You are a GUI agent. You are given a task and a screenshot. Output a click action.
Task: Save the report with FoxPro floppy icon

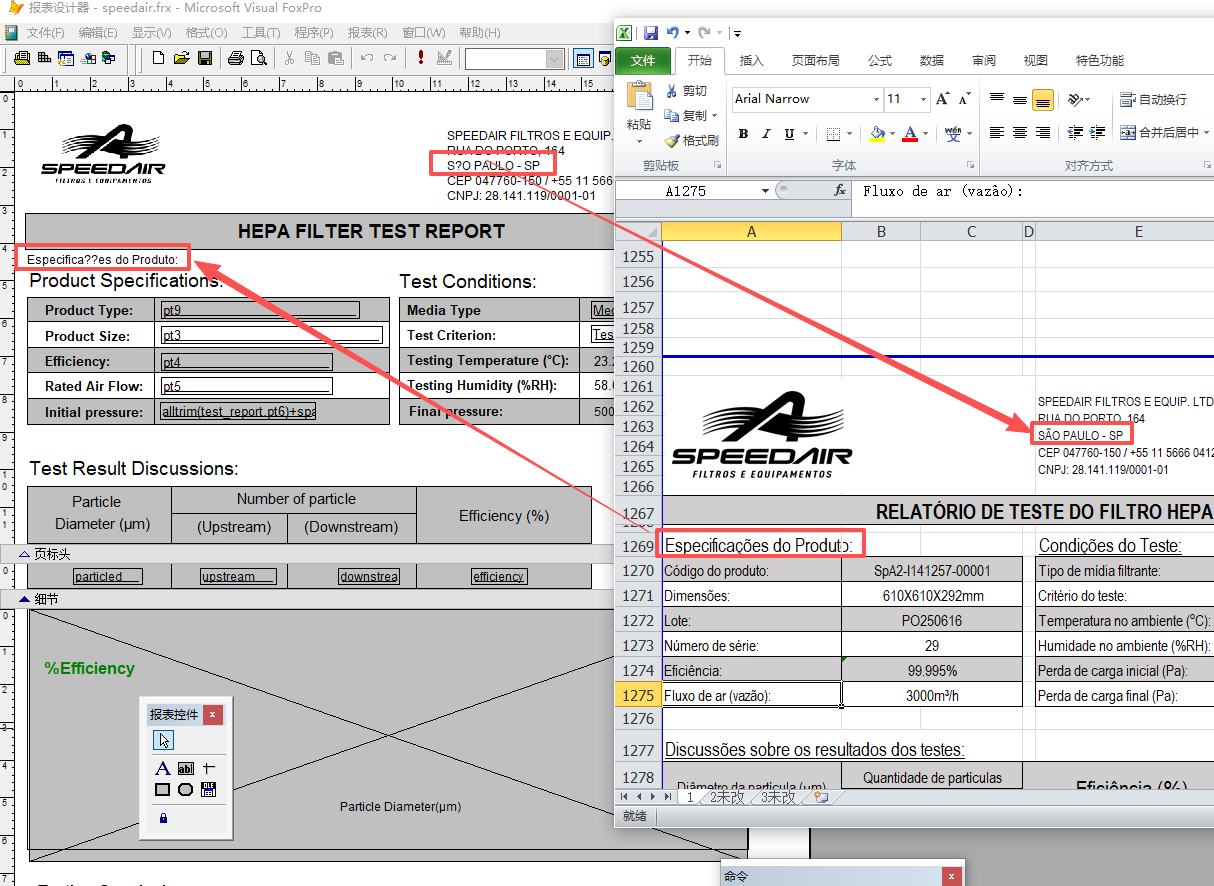pos(204,58)
